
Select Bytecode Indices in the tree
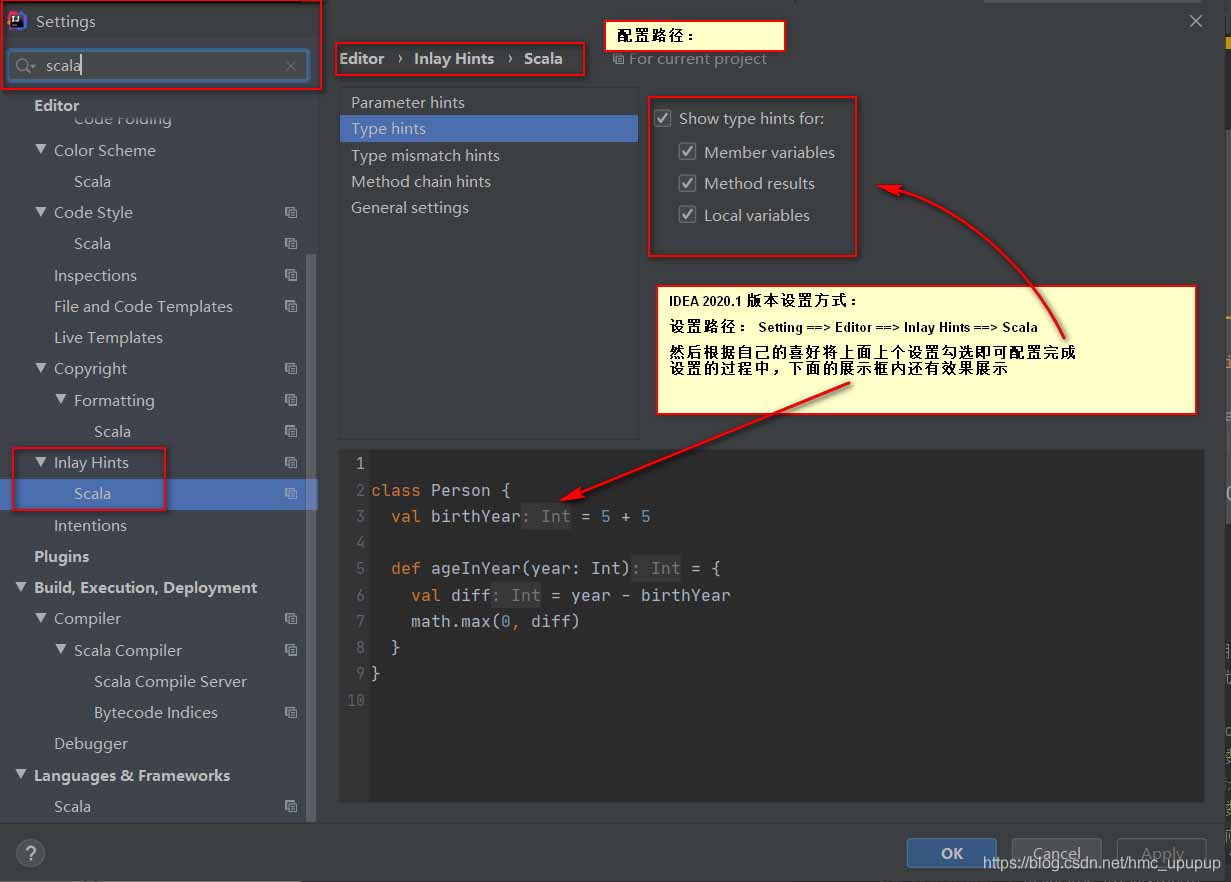click(x=156, y=712)
